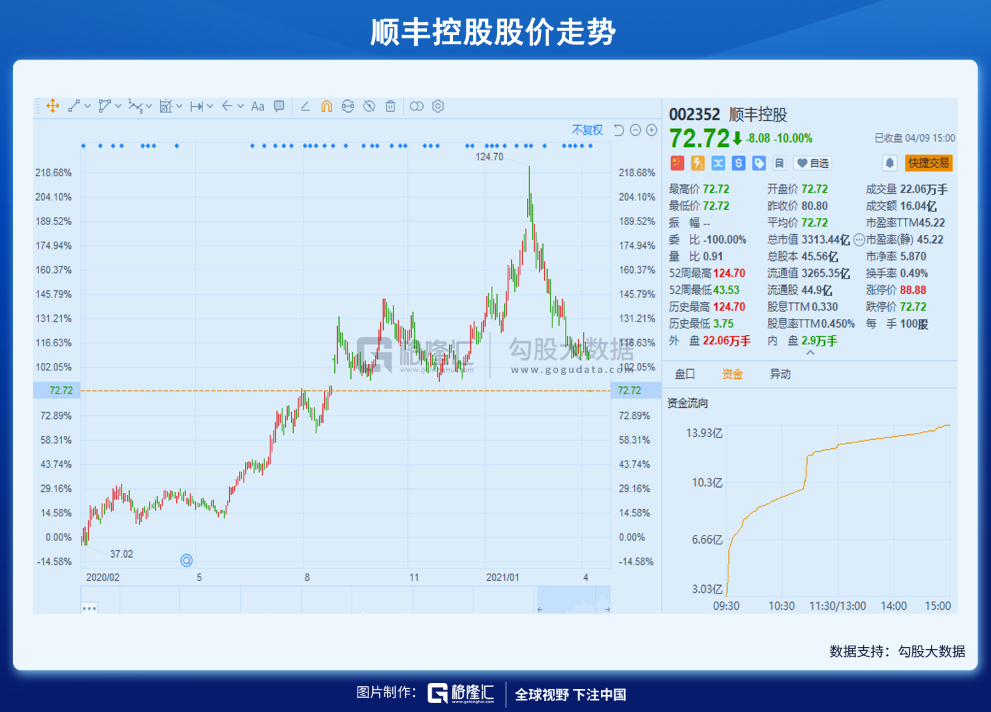Select the trend line drawing tool
The image size is (991, 712).
pyautogui.click(x=74, y=106)
